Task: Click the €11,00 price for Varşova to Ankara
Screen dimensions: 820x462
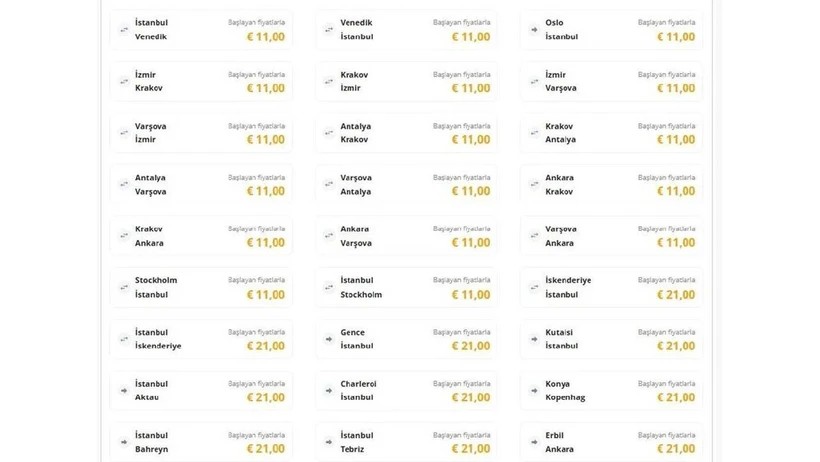Action: (x=676, y=243)
